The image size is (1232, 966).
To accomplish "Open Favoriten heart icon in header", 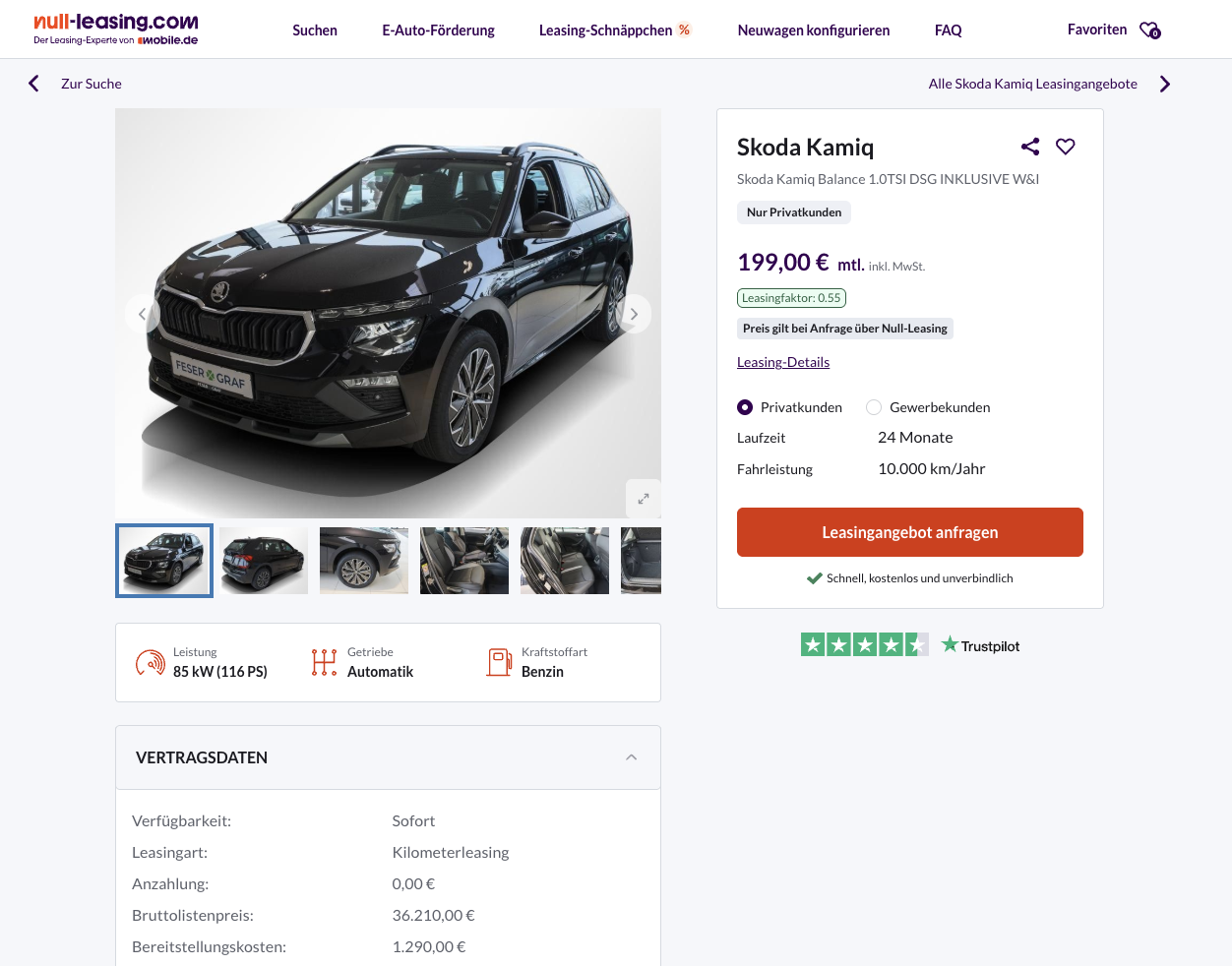I will point(1150,30).
